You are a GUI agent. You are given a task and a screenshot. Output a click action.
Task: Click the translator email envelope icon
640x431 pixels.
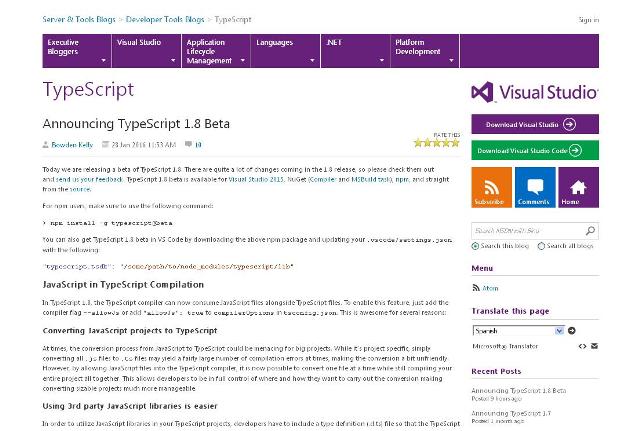click(x=594, y=346)
